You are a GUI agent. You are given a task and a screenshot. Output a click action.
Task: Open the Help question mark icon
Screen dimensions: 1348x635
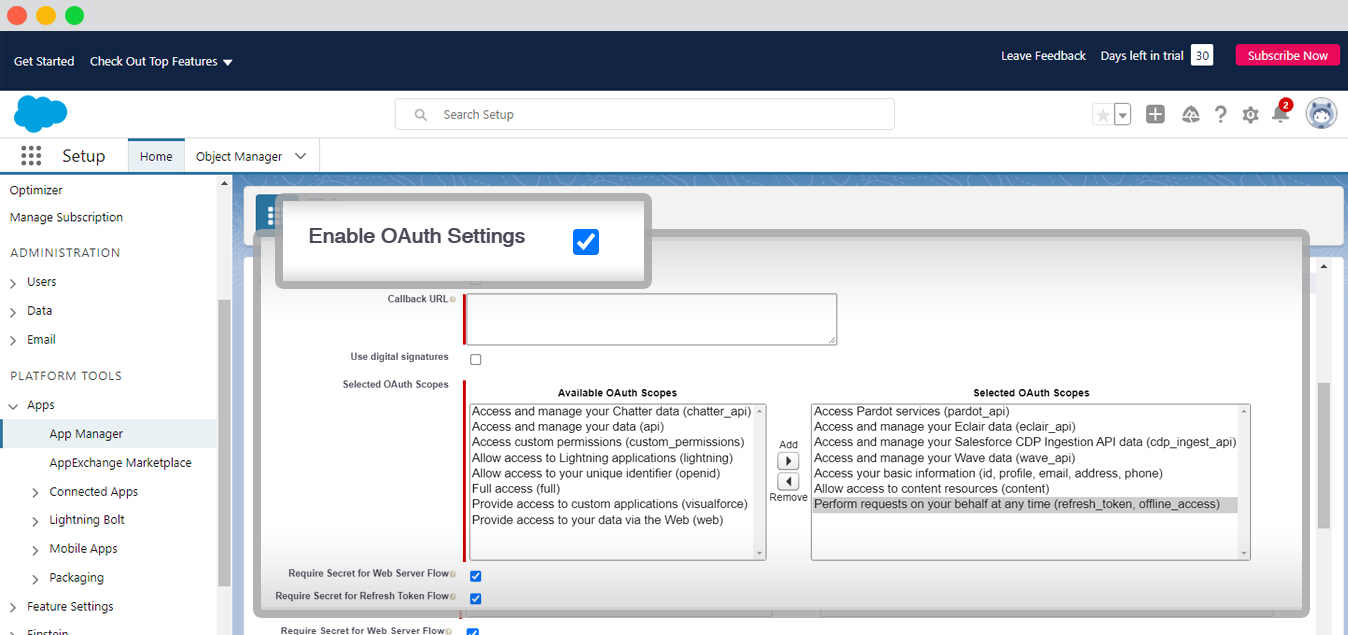point(1220,114)
